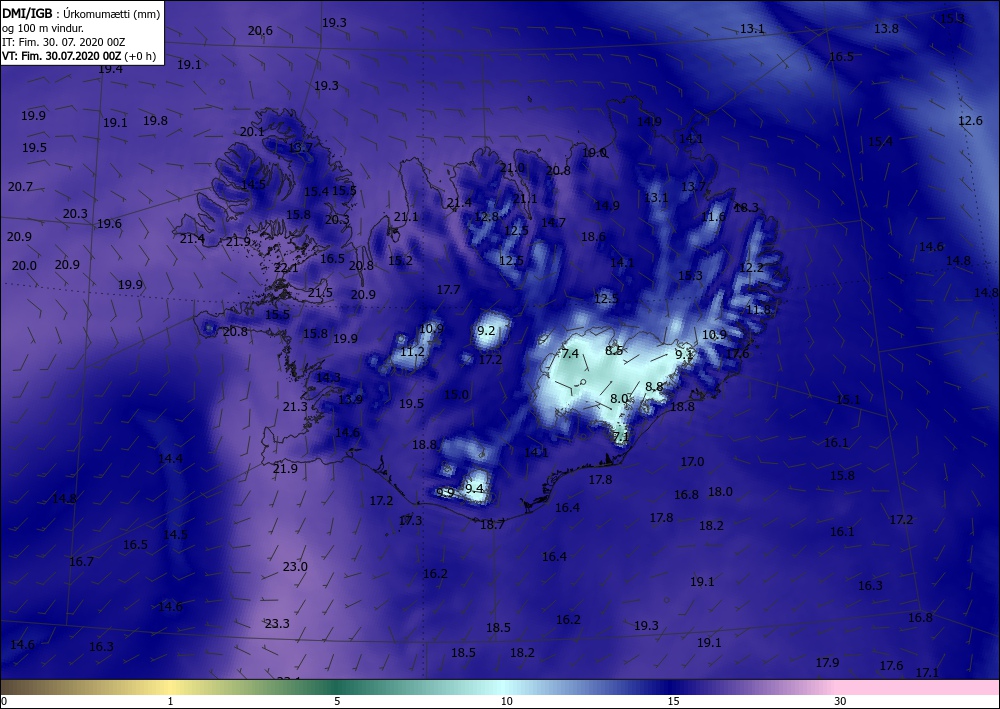Click the map value 14.4
The width and height of the screenshot is (1000, 709).
tap(170, 458)
